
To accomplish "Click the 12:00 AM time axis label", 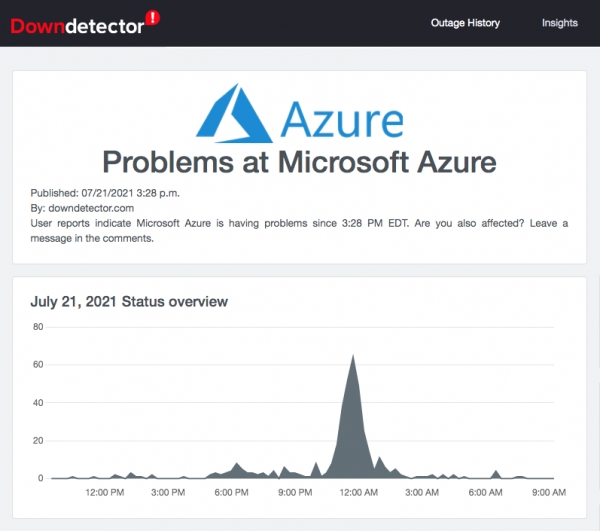I will coord(357,493).
